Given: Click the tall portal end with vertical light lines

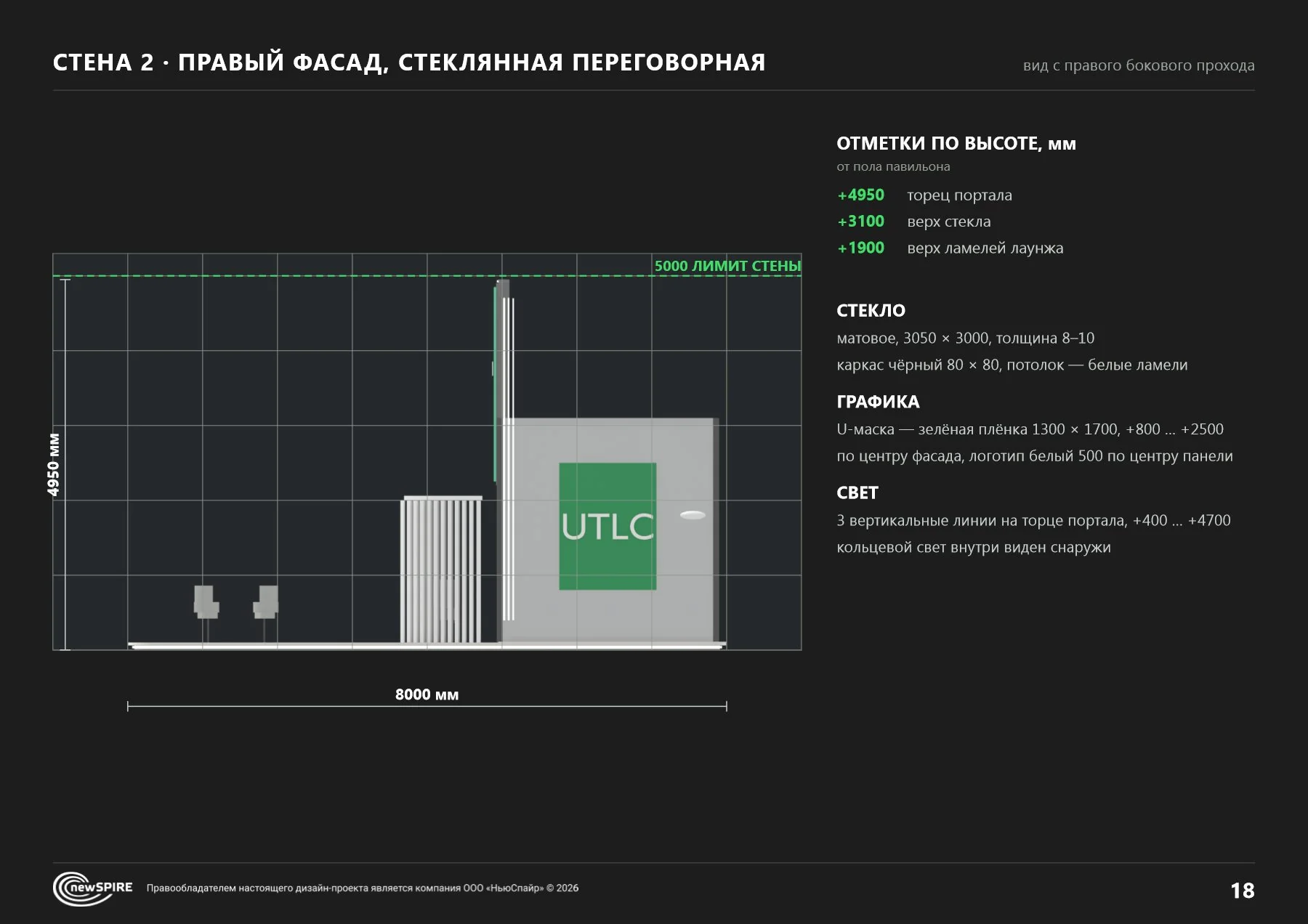Looking at the screenshot, I should [x=504, y=461].
